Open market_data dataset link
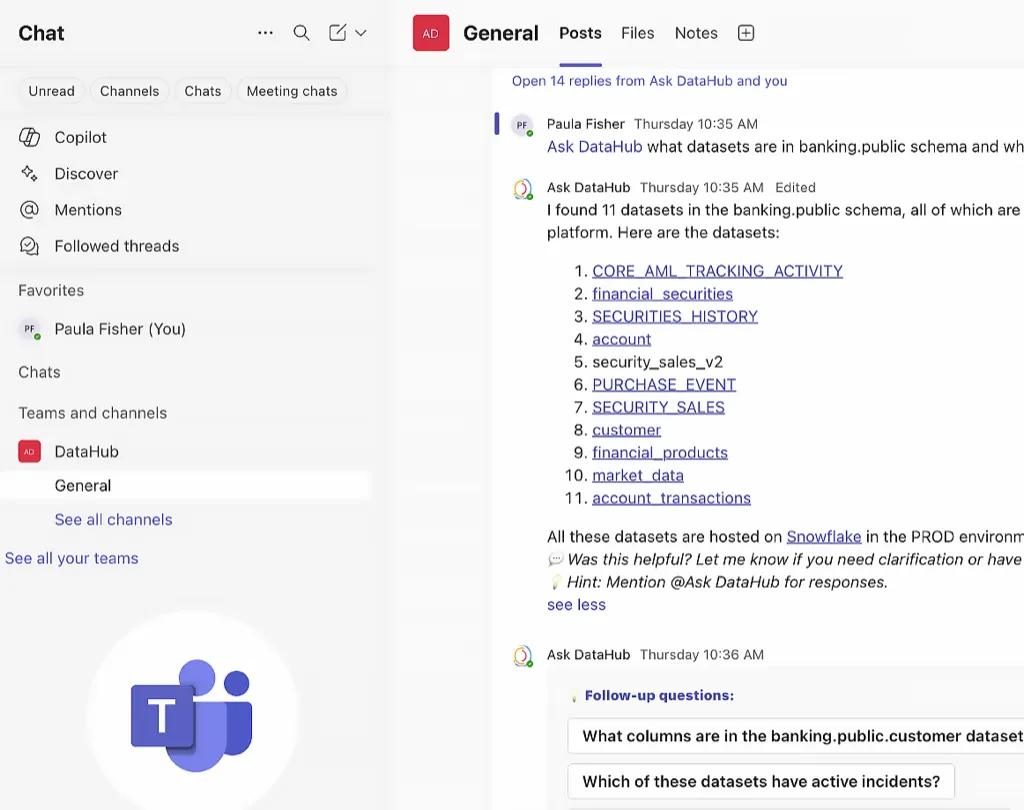This screenshot has height=810, width=1024. pos(638,476)
